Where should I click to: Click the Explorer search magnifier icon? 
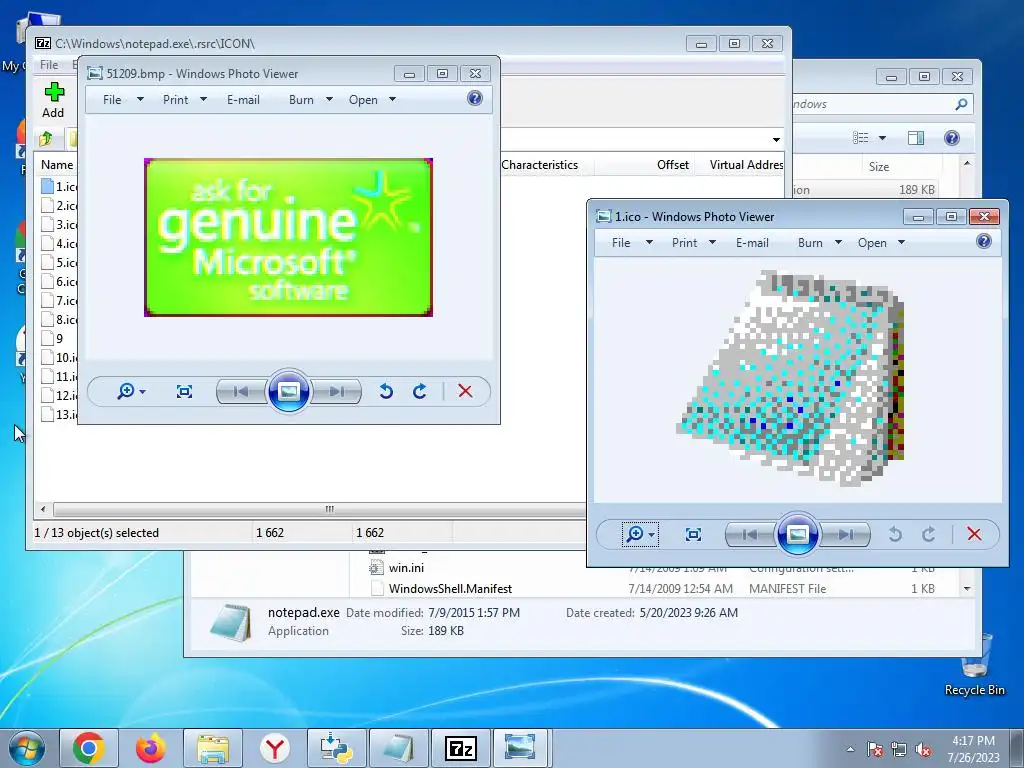click(x=961, y=104)
